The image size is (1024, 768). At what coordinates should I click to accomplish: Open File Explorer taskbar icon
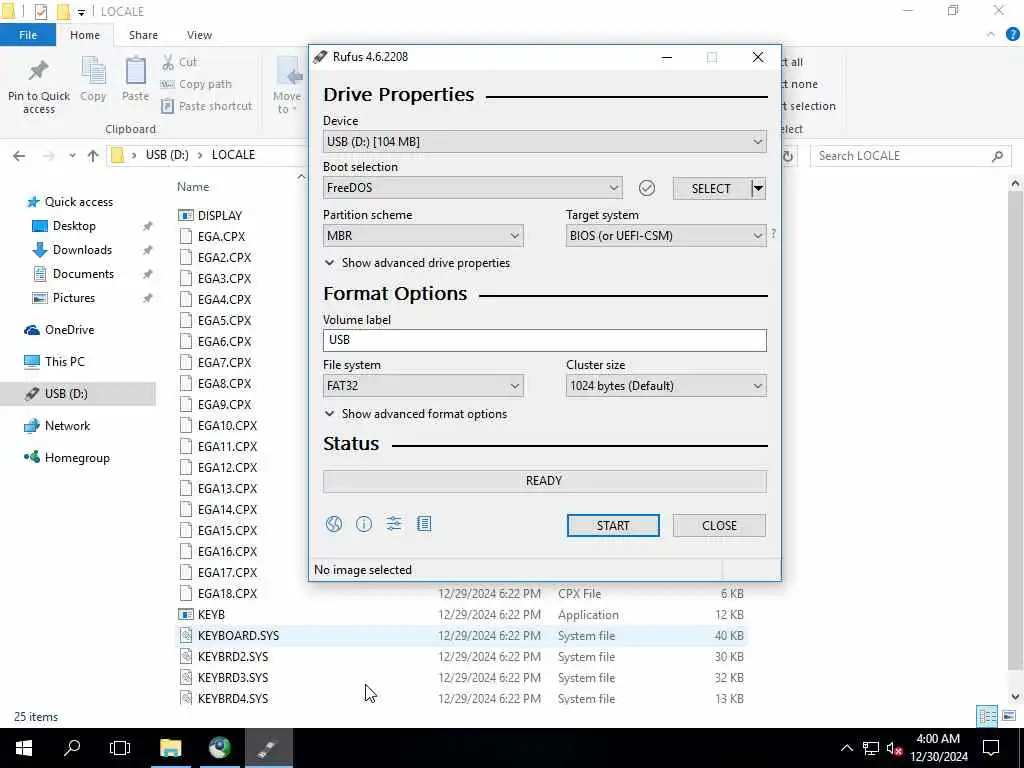pos(170,748)
